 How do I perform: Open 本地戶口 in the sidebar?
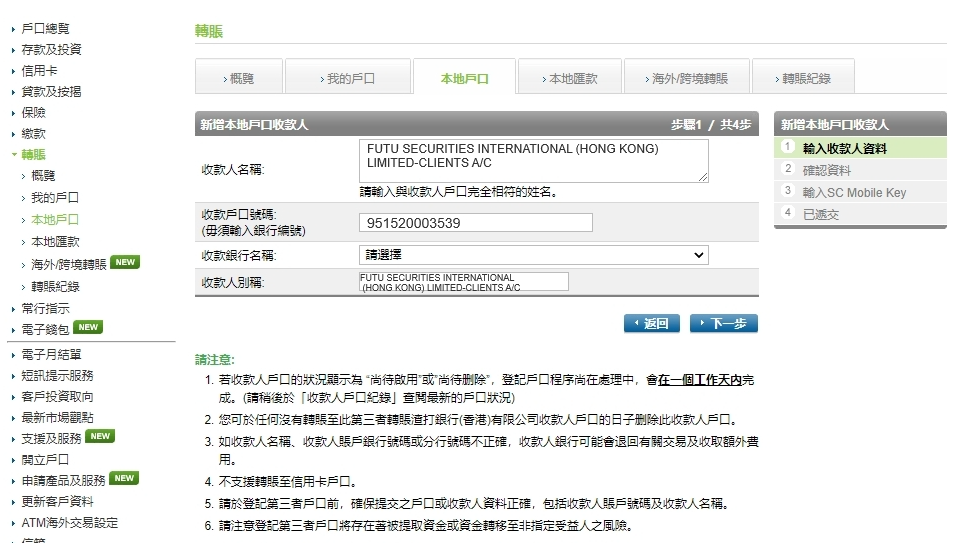[55, 219]
